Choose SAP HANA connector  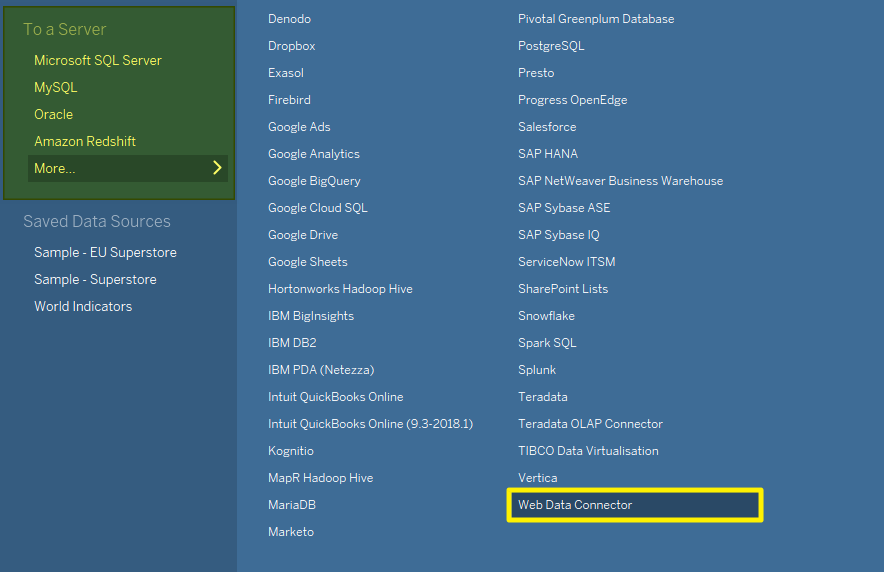(x=548, y=154)
